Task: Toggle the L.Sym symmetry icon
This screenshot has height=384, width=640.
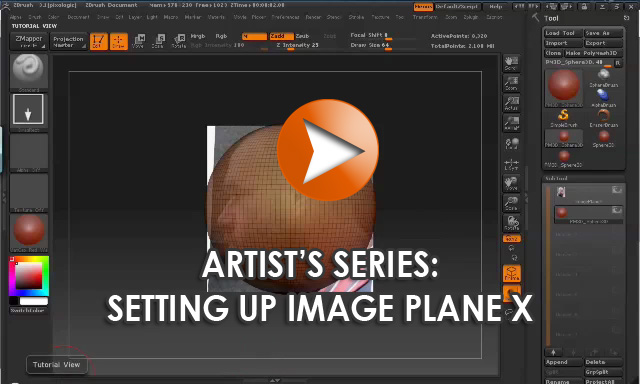Action: click(511, 164)
